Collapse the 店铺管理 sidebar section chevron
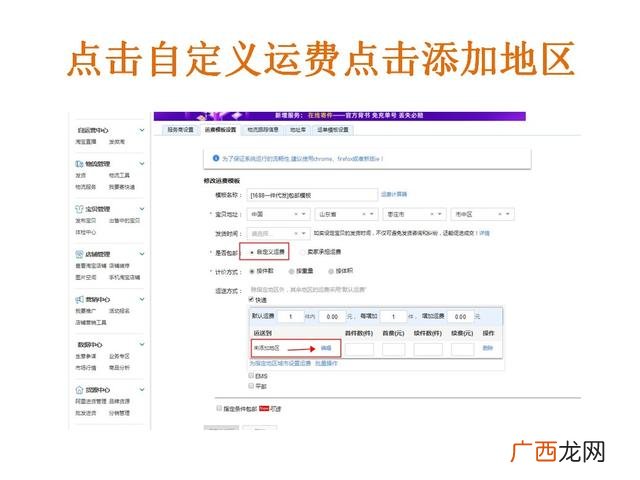 142,254
